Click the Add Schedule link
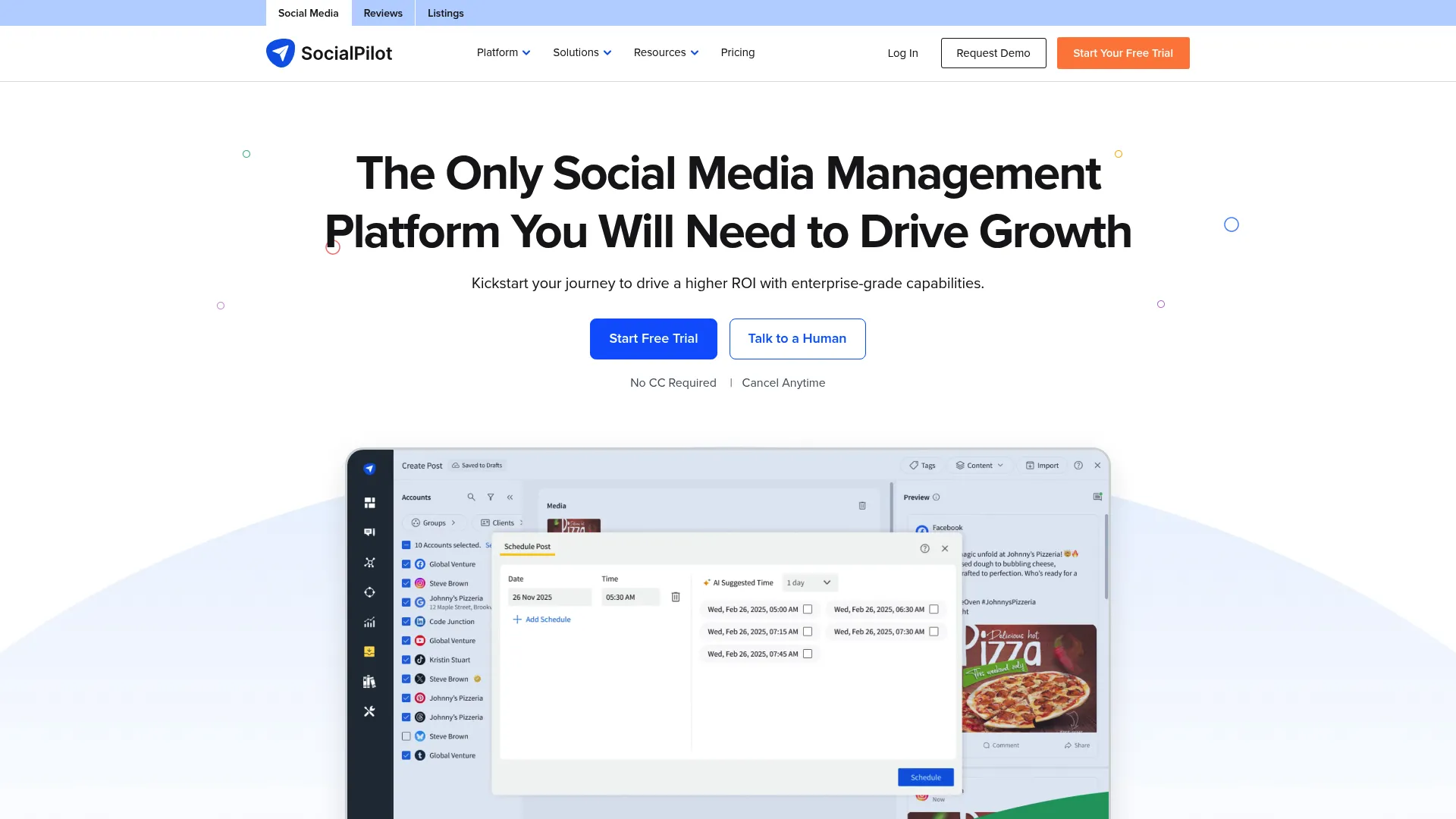 tap(542, 620)
